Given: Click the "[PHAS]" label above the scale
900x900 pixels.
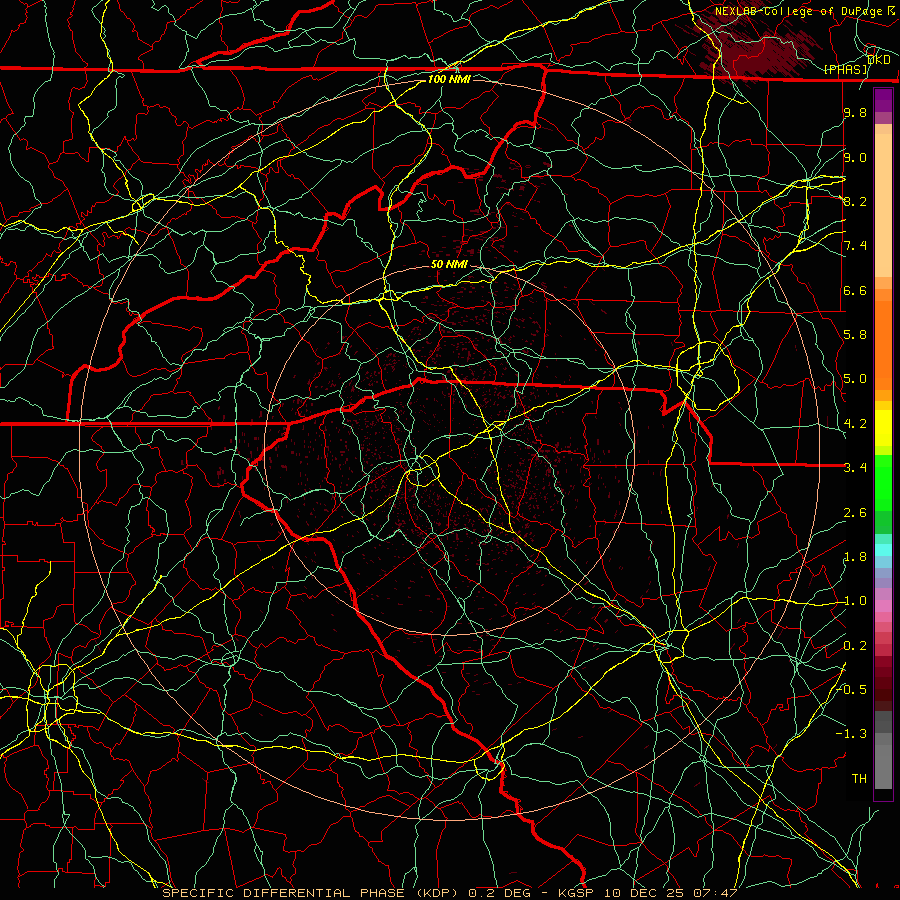Looking at the screenshot, I should (846, 69).
